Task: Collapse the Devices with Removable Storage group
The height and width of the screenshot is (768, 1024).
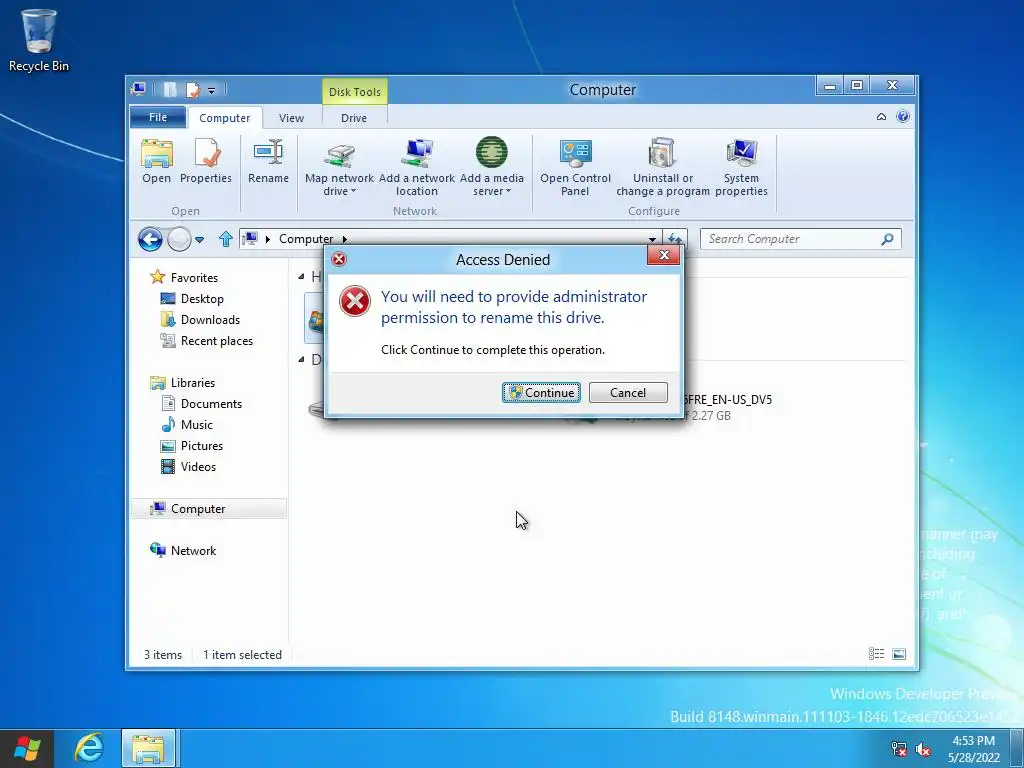Action: pos(301,359)
